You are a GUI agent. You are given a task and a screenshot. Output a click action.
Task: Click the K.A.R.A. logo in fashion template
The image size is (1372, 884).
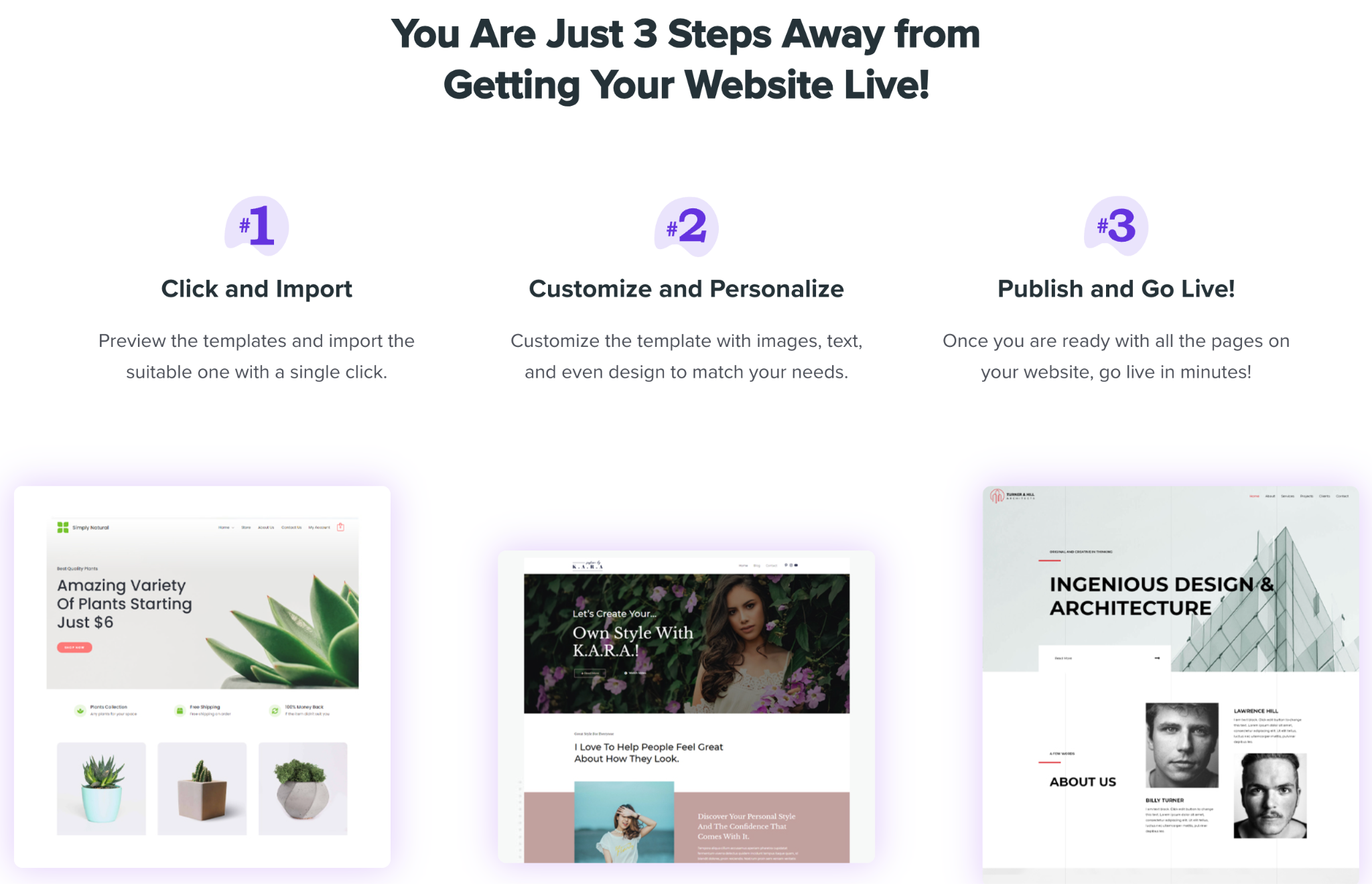588,565
